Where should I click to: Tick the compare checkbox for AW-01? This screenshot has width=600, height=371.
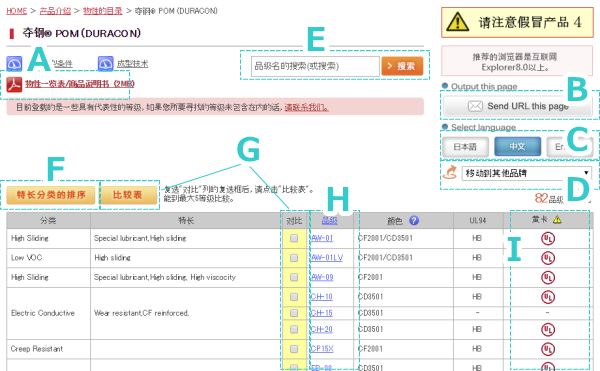(294, 238)
